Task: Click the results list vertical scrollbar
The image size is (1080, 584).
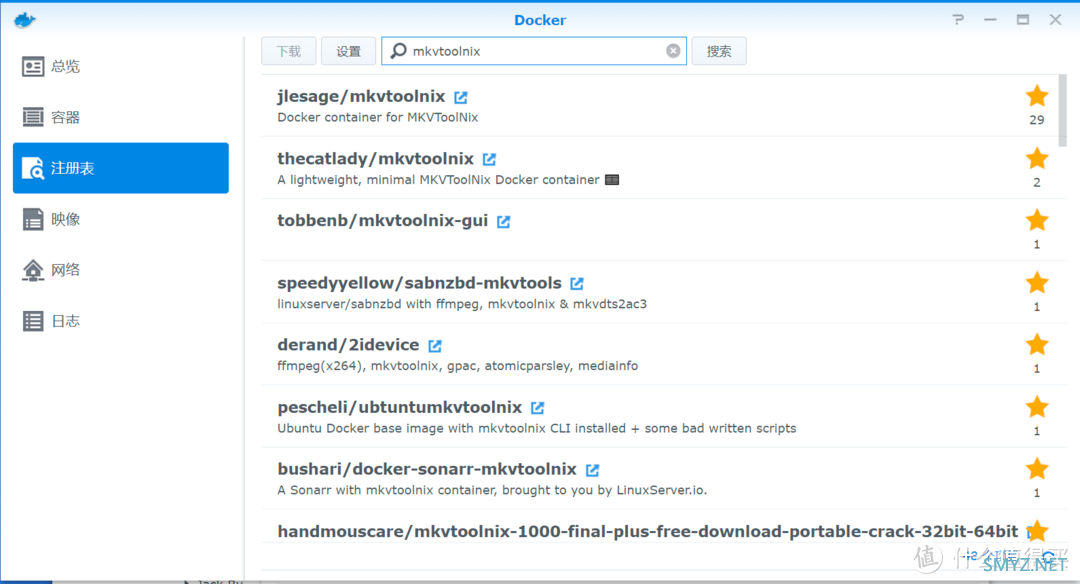Action: [1063, 111]
